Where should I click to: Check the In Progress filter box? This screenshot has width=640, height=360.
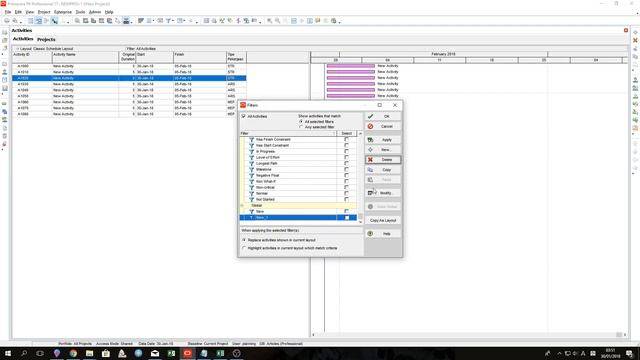click(x=347, y=151)
